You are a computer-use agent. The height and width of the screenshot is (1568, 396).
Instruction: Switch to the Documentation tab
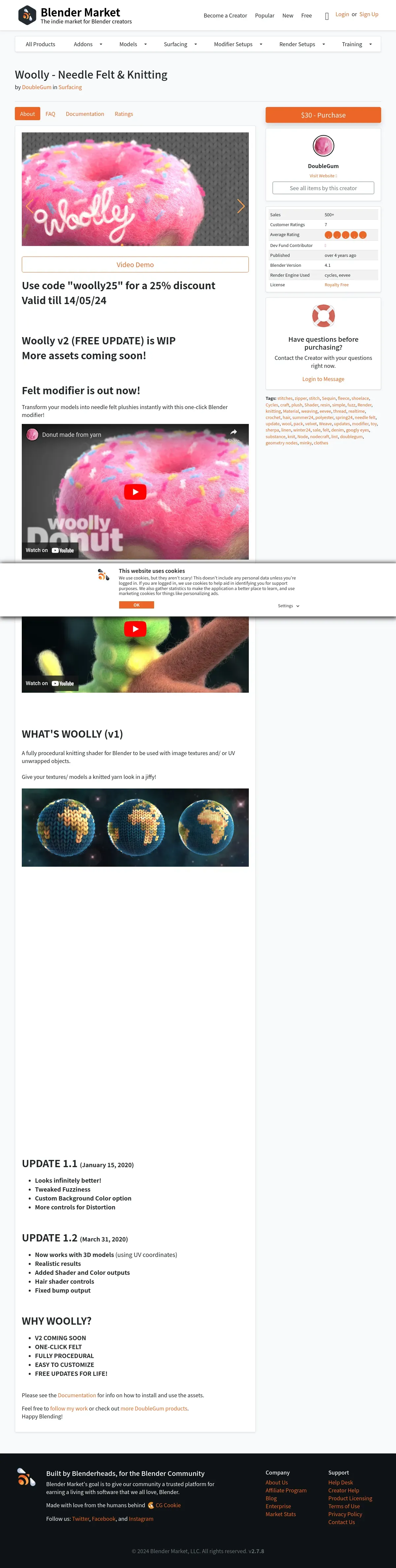click(84, 114)
